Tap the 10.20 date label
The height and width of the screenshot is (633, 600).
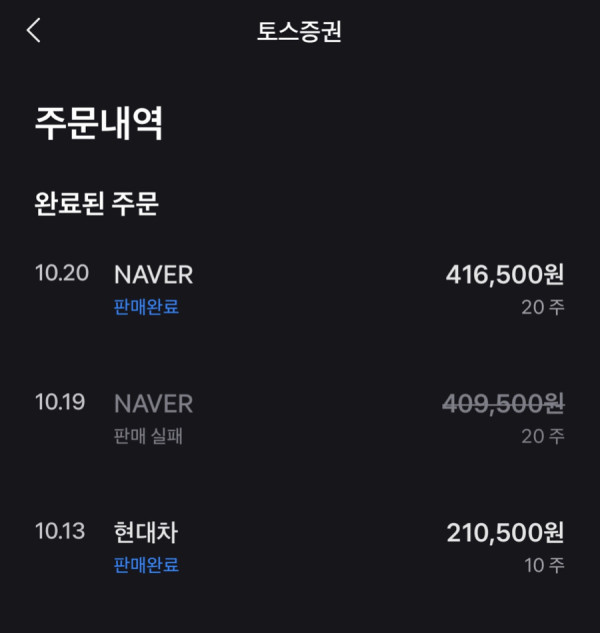click(x=62, y=273)
